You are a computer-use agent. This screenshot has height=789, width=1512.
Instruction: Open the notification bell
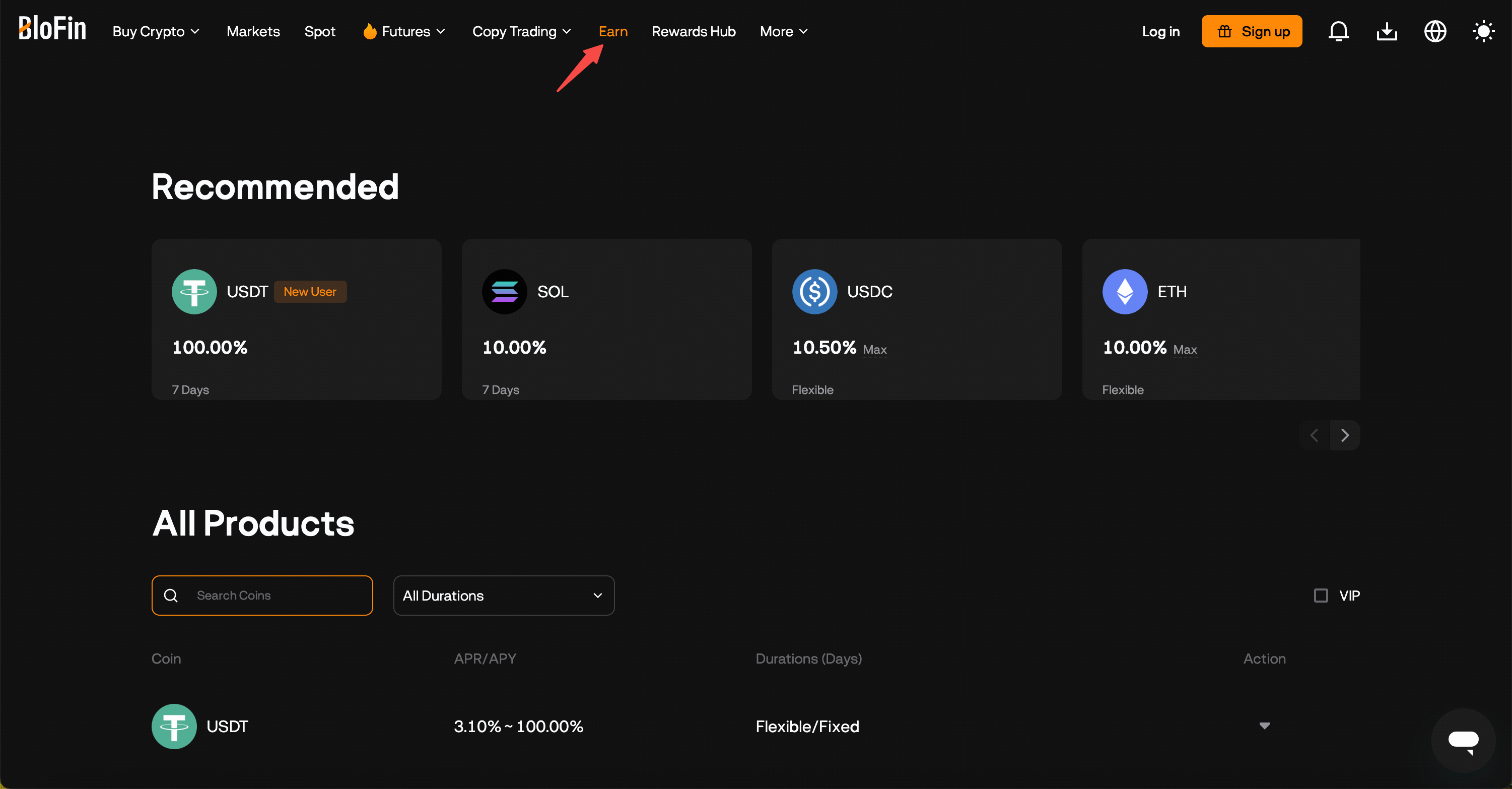[1339, 31]
